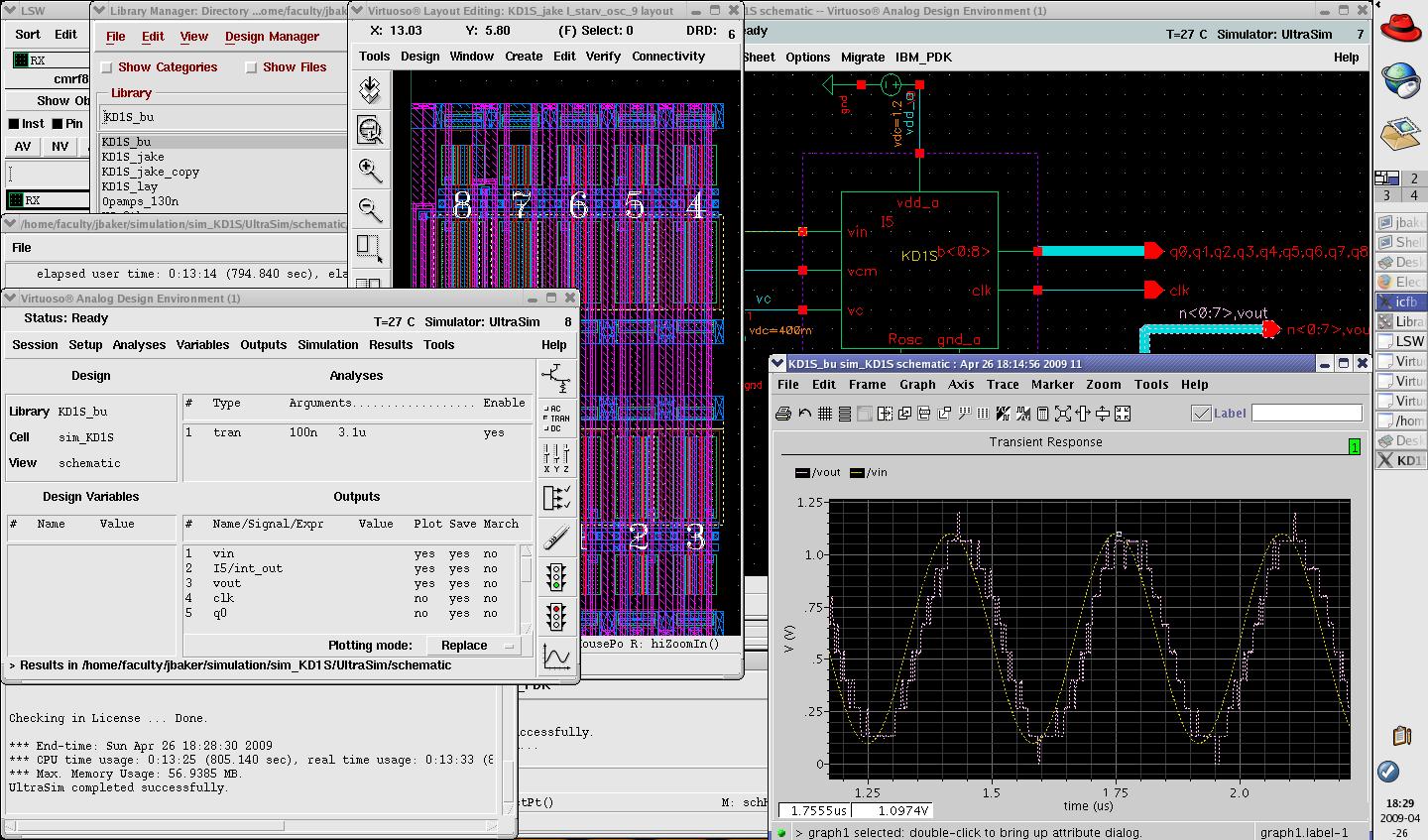Screen dimensions: 1428x840
Task: Click the Zoom In magnifier icon in layout
Action: [x=370, y=170]
